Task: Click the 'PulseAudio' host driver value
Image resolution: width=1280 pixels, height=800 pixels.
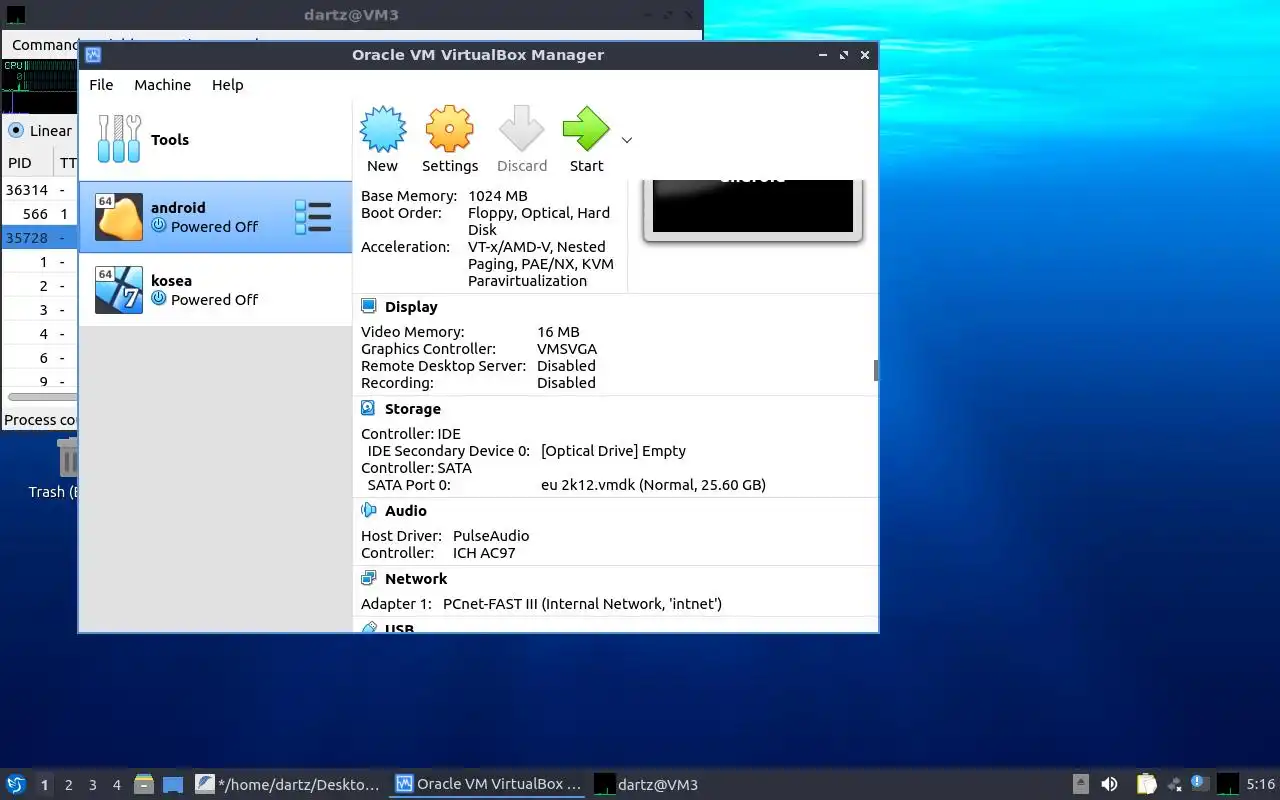Action: pos(491,536)
